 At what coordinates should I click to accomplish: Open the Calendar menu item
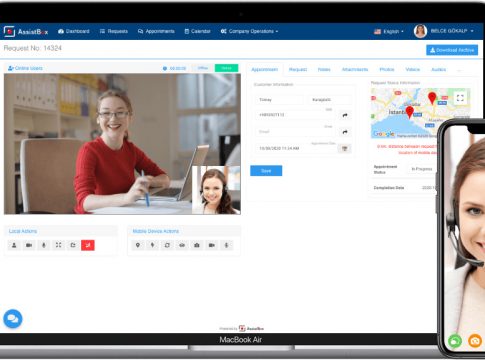click(x=197, y=31)
